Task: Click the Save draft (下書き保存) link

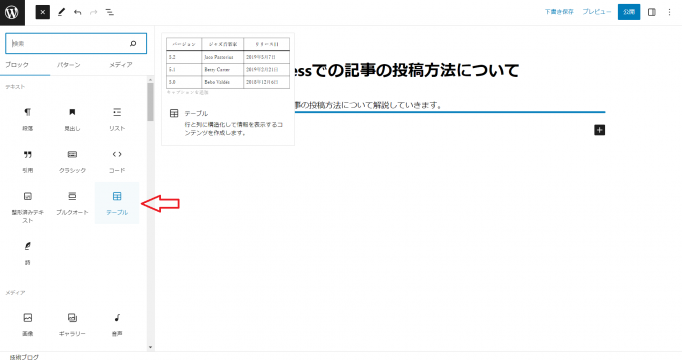Action: tap(559, 12)
